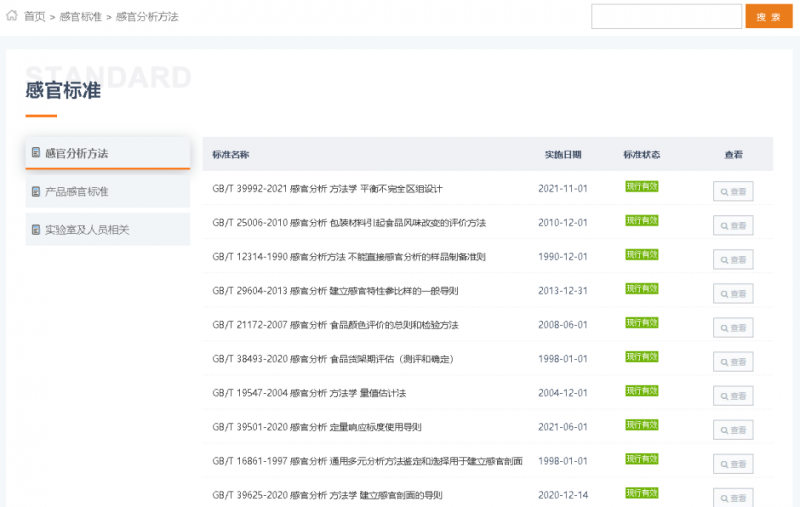800x507 pixels.
Task: Click the 查看 magnifier button for GB/T 12314-1990
Action: tap(733, 259)
